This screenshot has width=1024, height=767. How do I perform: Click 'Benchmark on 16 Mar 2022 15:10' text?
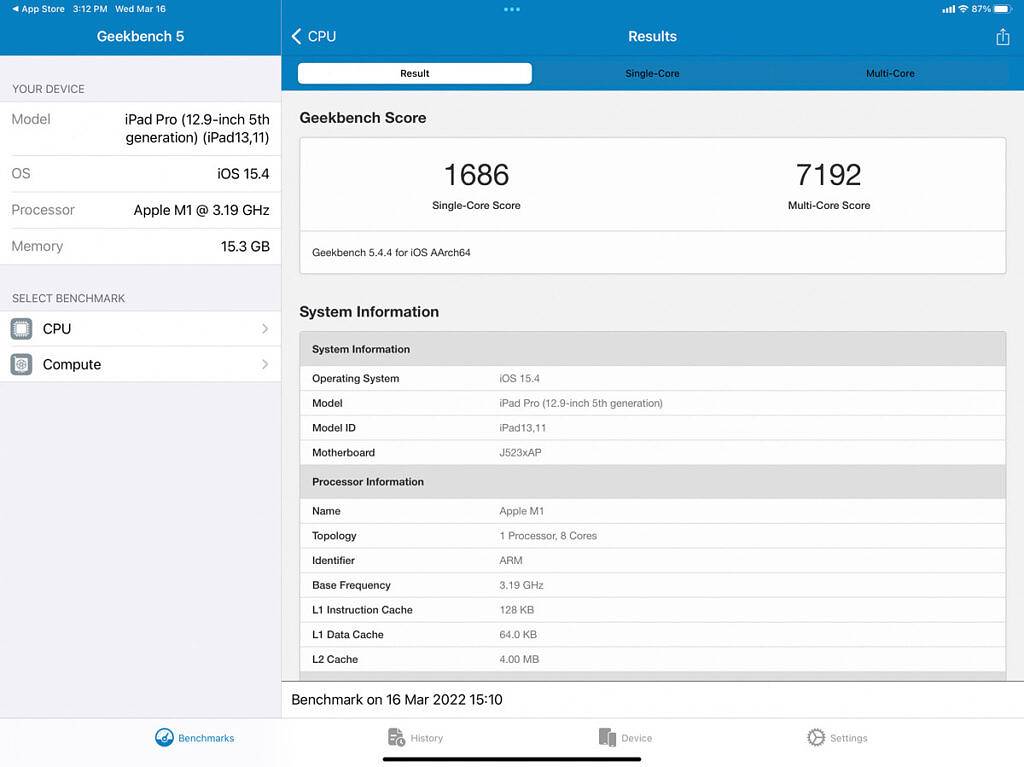click(x=397, y=700)
